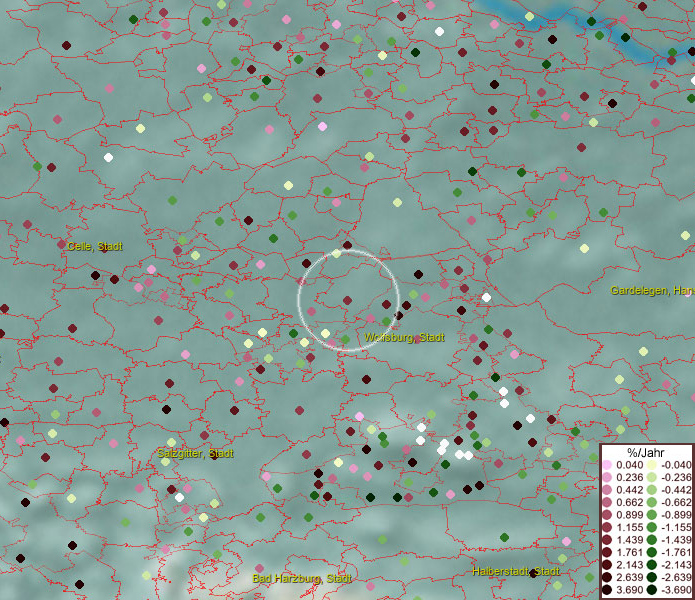
Task: Click the -0.236 light green legend swatch
Action: point(652,477)
